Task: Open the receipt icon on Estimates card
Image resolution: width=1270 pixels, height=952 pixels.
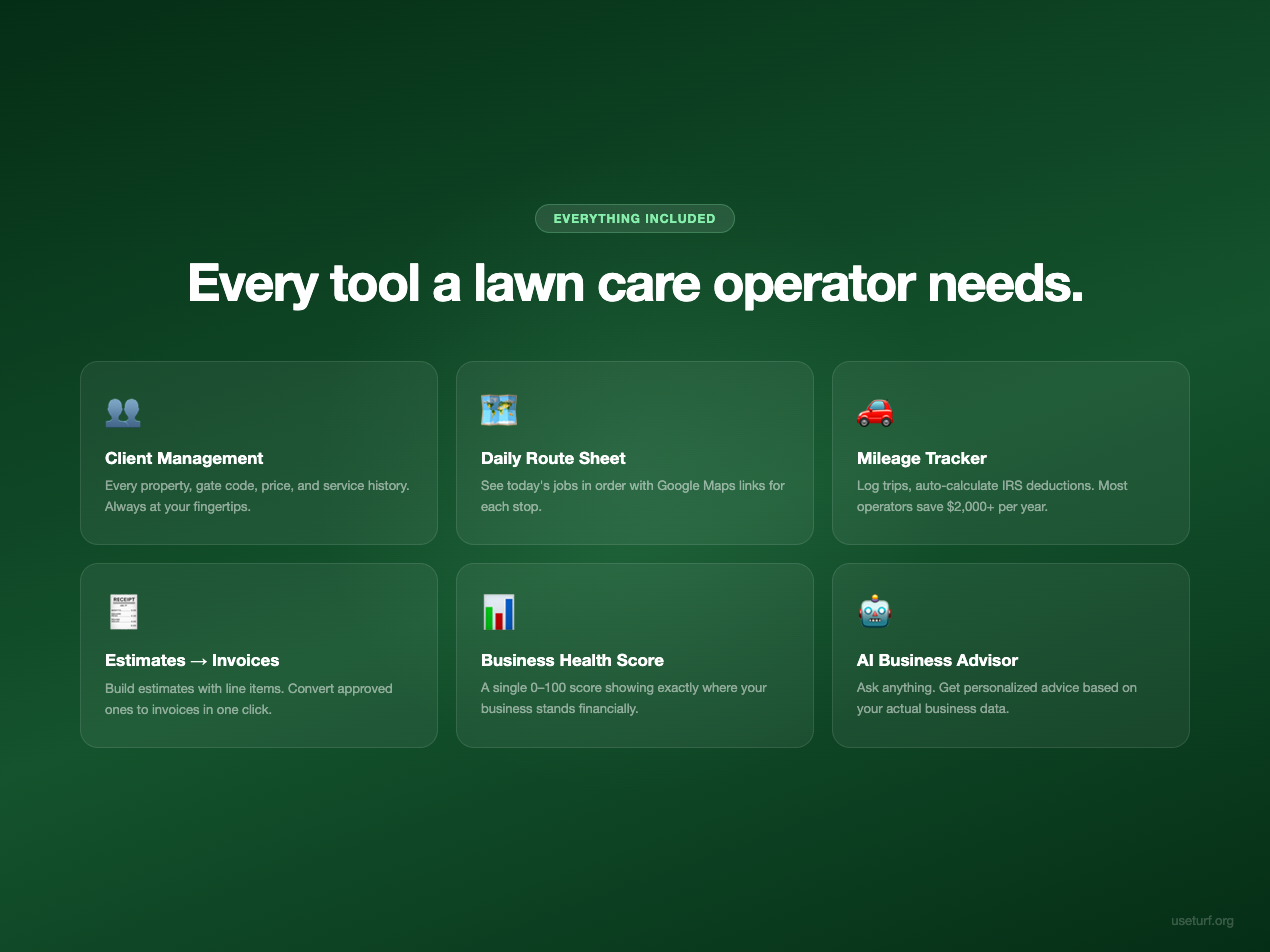Action: (x=124, y=612)
